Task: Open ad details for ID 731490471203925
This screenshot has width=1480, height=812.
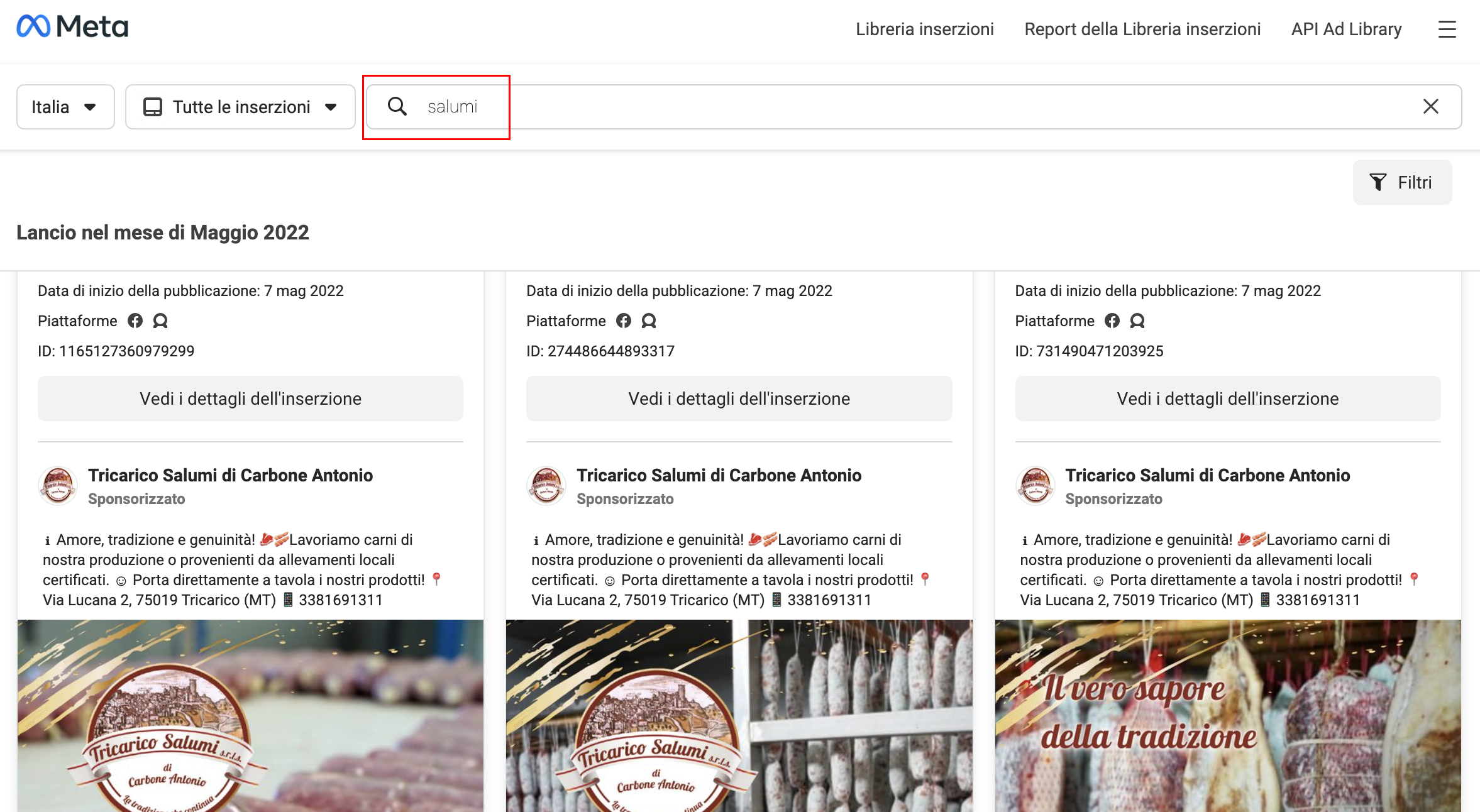Action: (1227, 398)
